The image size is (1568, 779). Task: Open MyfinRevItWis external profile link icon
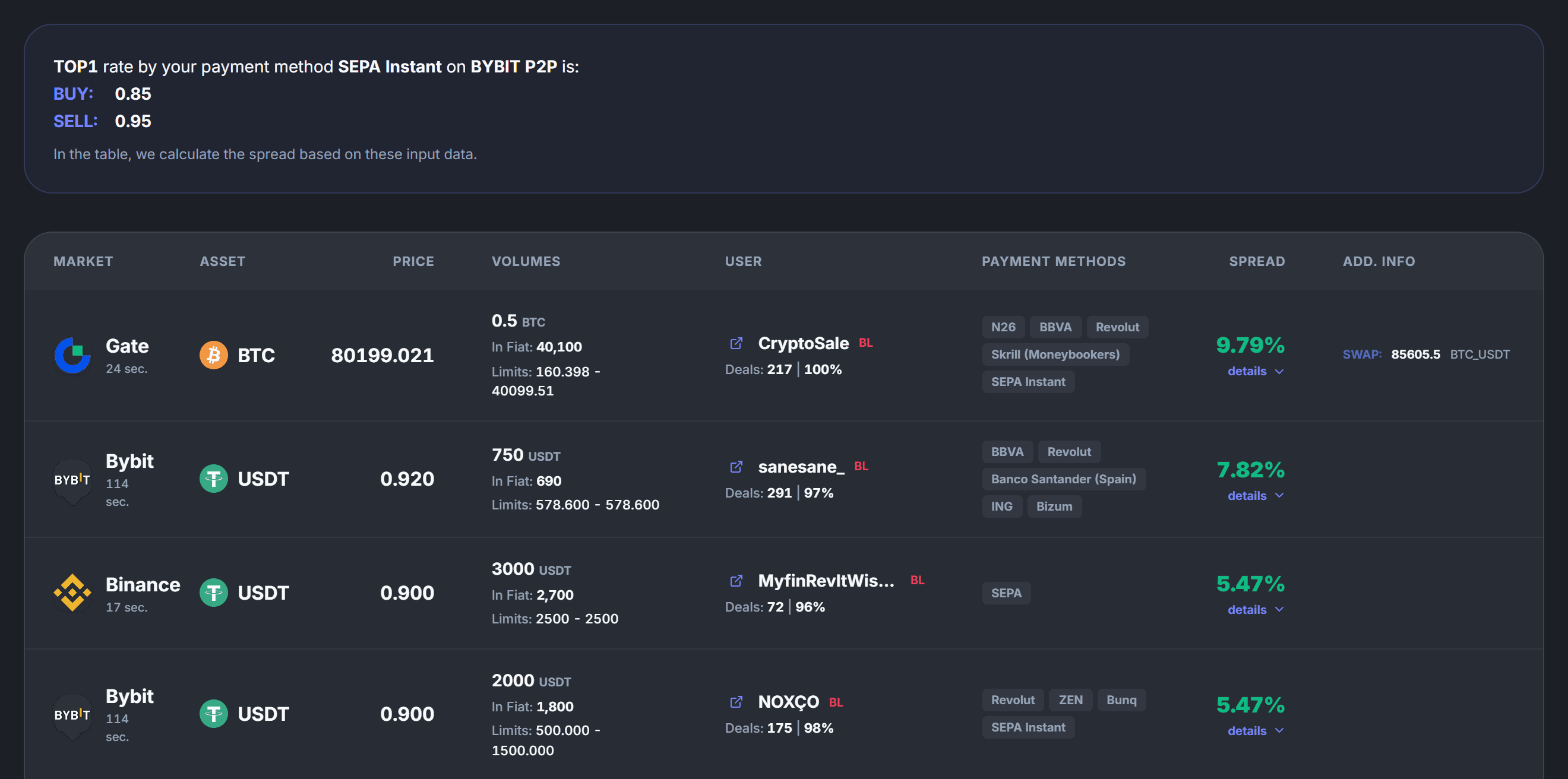pyautogui.click(x=736, y=581)
